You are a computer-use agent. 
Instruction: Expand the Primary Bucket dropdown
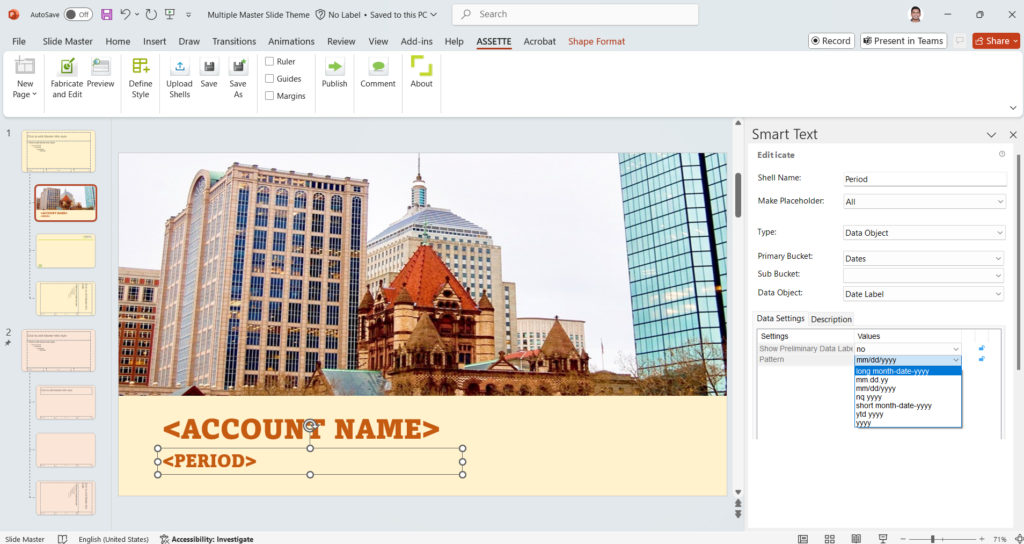[x=999, y=258]
